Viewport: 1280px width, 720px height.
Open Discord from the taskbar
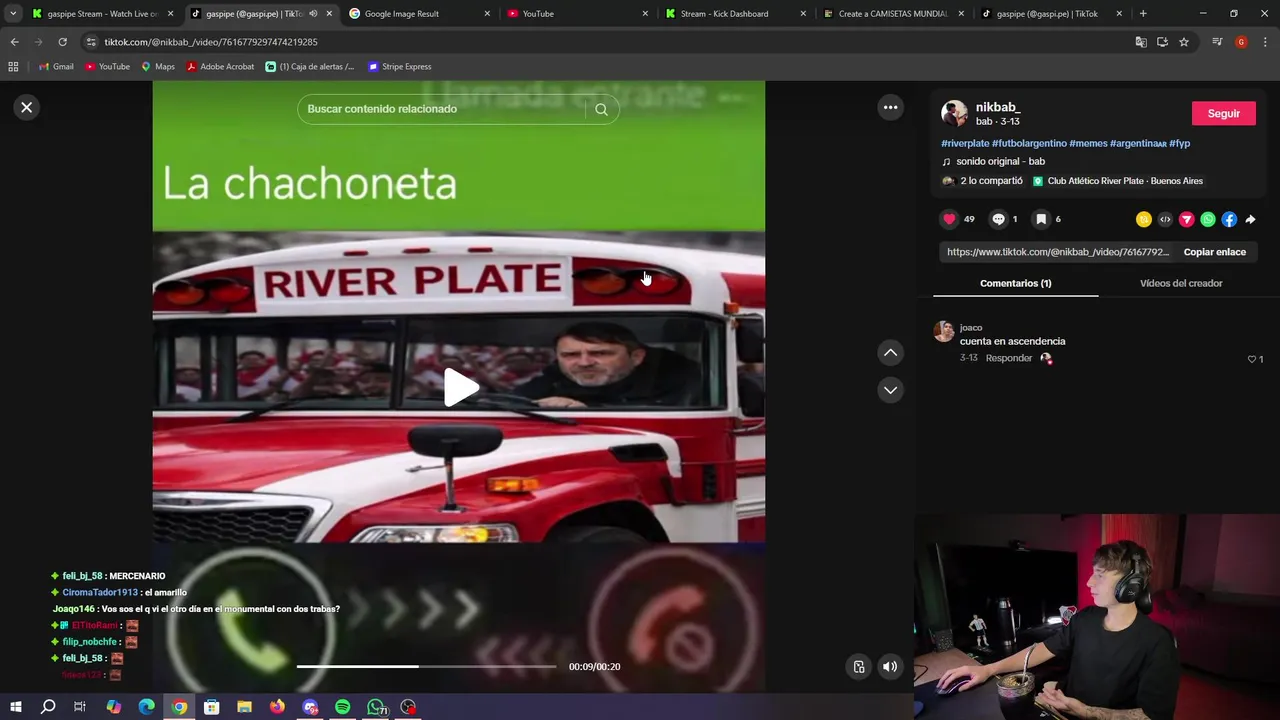click(x=310, y=707)
